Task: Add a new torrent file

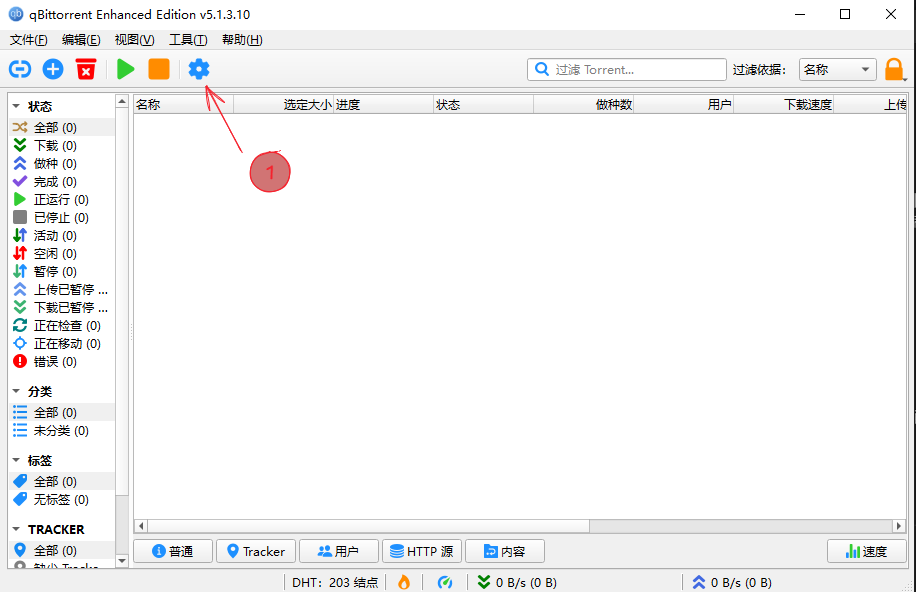Action: click(54, 69)
